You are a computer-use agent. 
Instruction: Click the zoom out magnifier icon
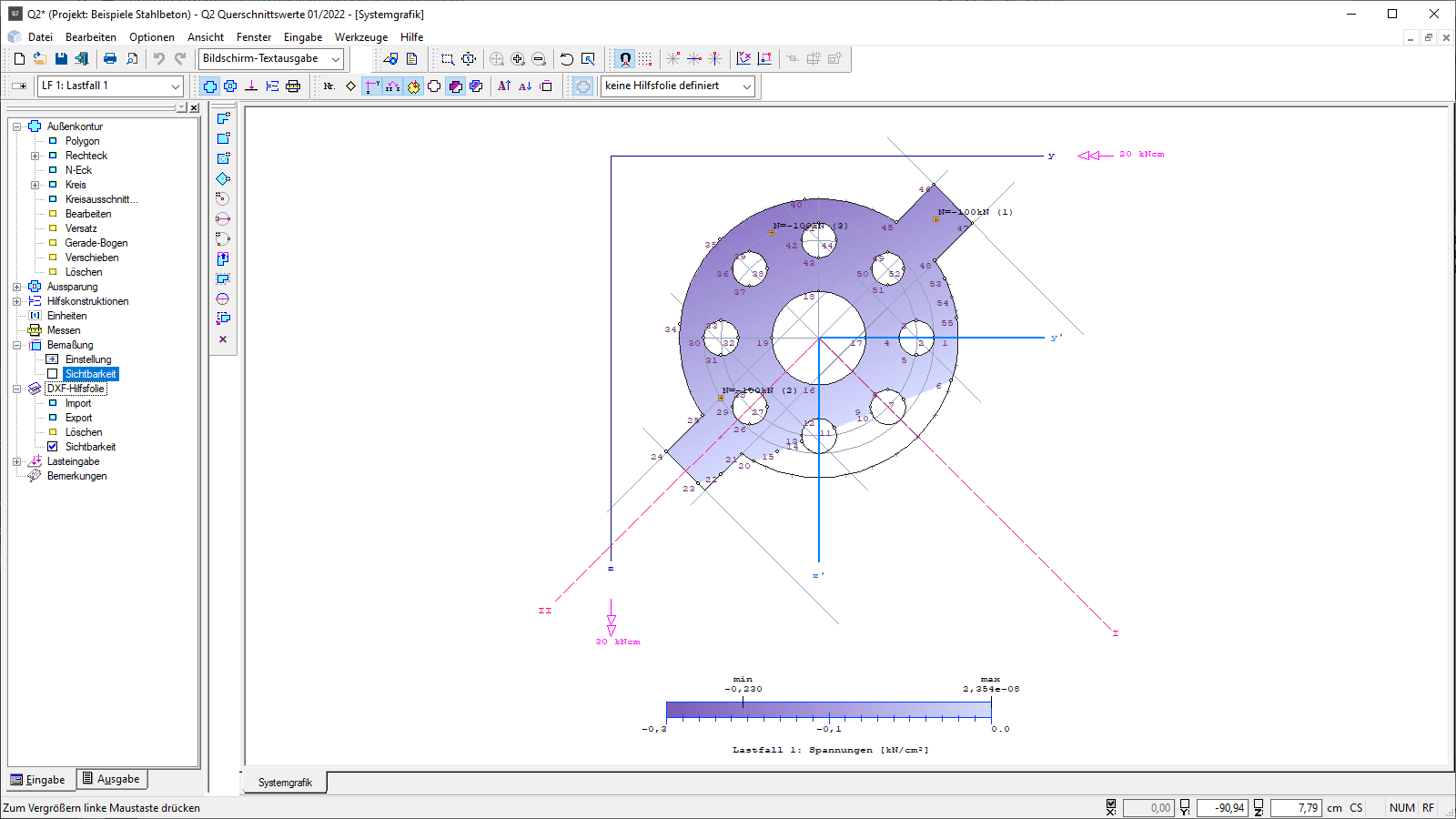pos(539,59)
